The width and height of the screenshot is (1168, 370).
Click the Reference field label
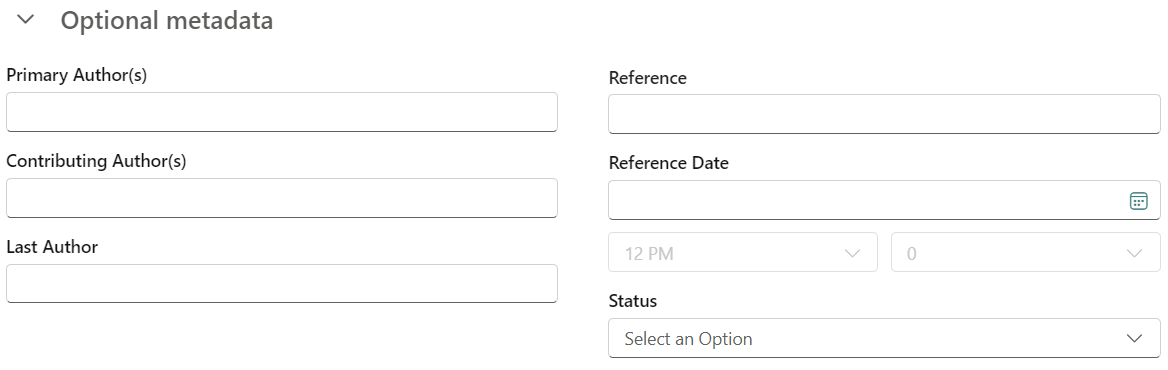pos(647,77)
